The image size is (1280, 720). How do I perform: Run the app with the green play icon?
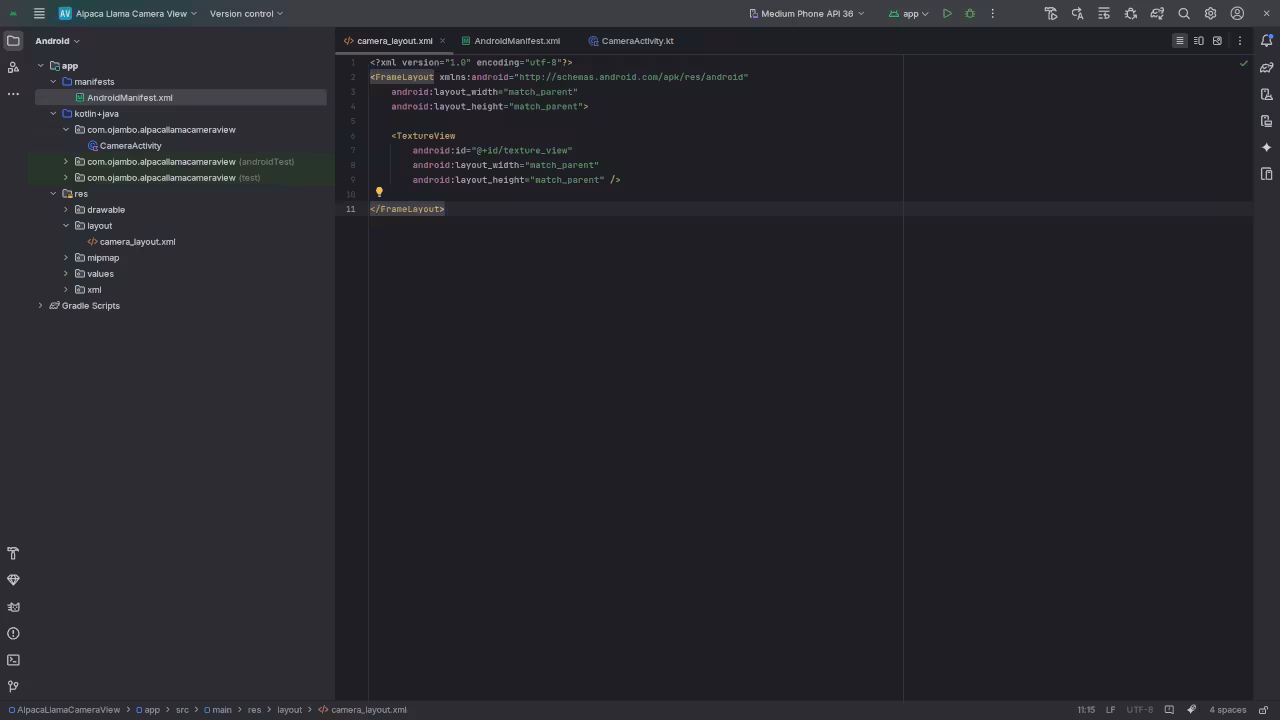(x=947, y=13)
